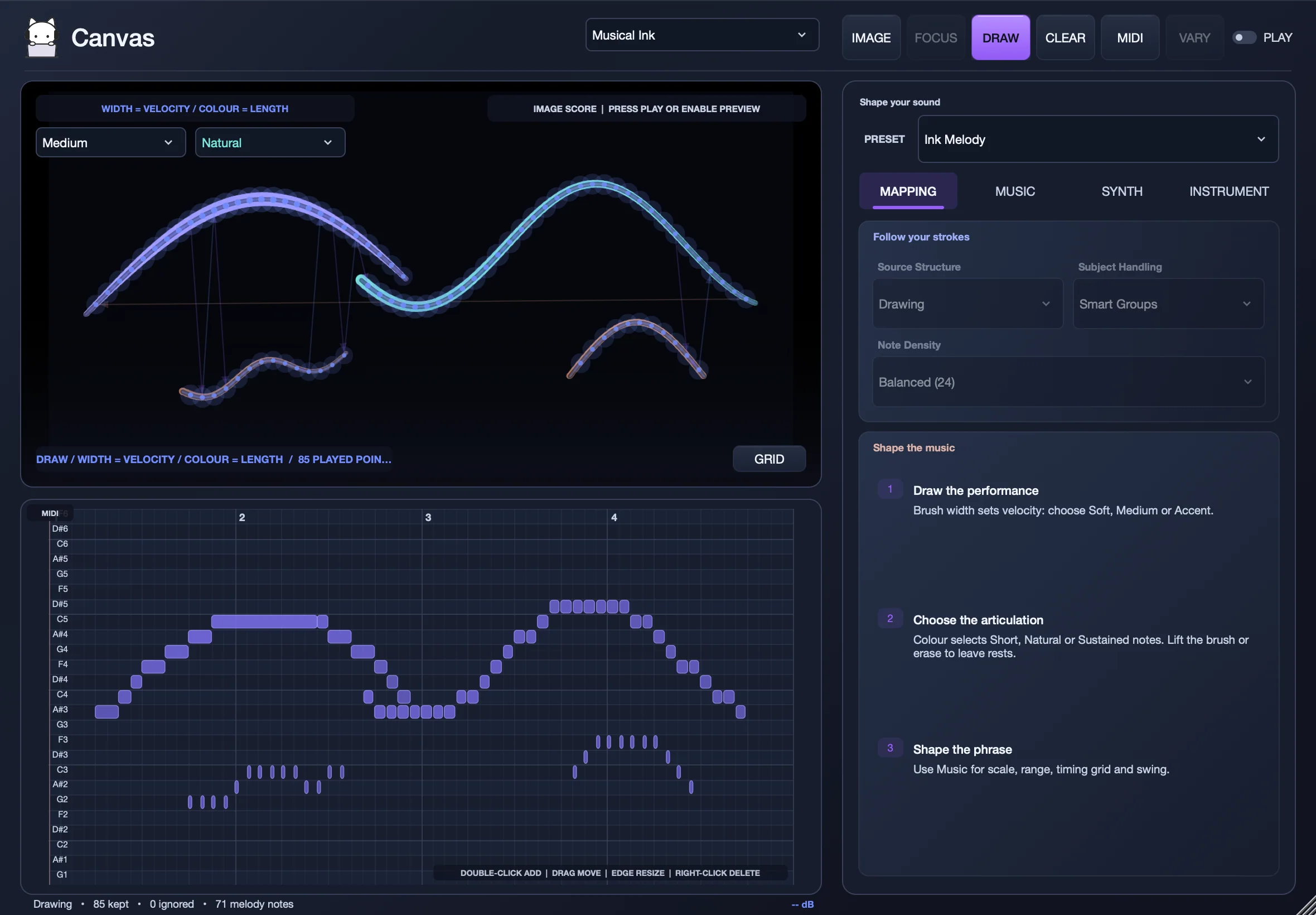This screenshot has height=915, width=1316.
Task: Click the 'Draw the performance' step heading
Action: [x=975, y=491]
